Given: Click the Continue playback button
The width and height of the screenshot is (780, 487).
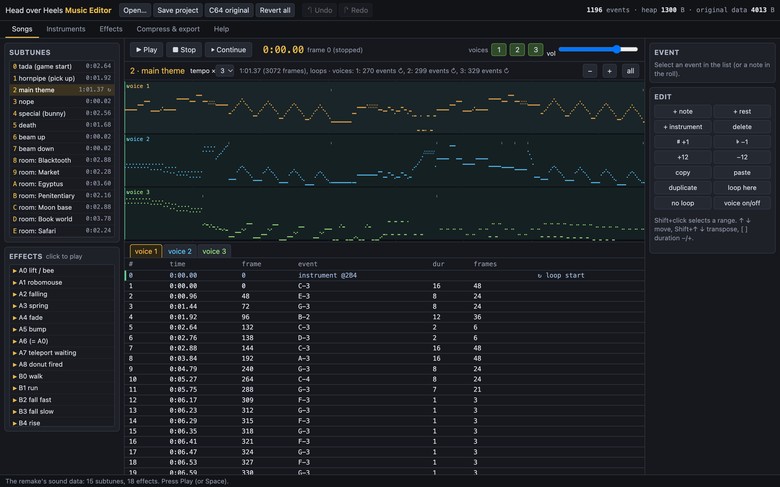Looking at the screenshot, I should point(228,50).
